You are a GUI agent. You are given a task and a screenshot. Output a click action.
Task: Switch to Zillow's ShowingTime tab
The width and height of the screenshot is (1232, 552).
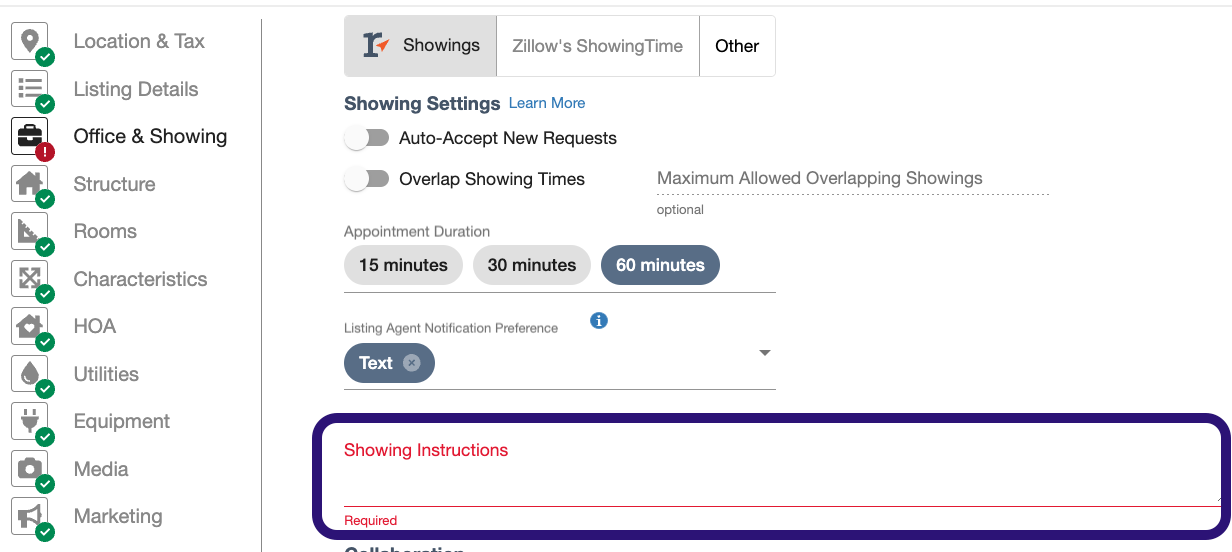pyautogui.click(x=598, y=46)
